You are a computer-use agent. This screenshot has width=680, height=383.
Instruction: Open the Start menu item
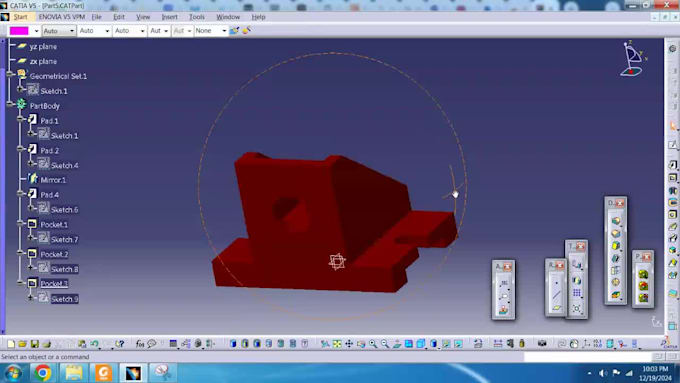pyautogui.click(x=20, y=17)
